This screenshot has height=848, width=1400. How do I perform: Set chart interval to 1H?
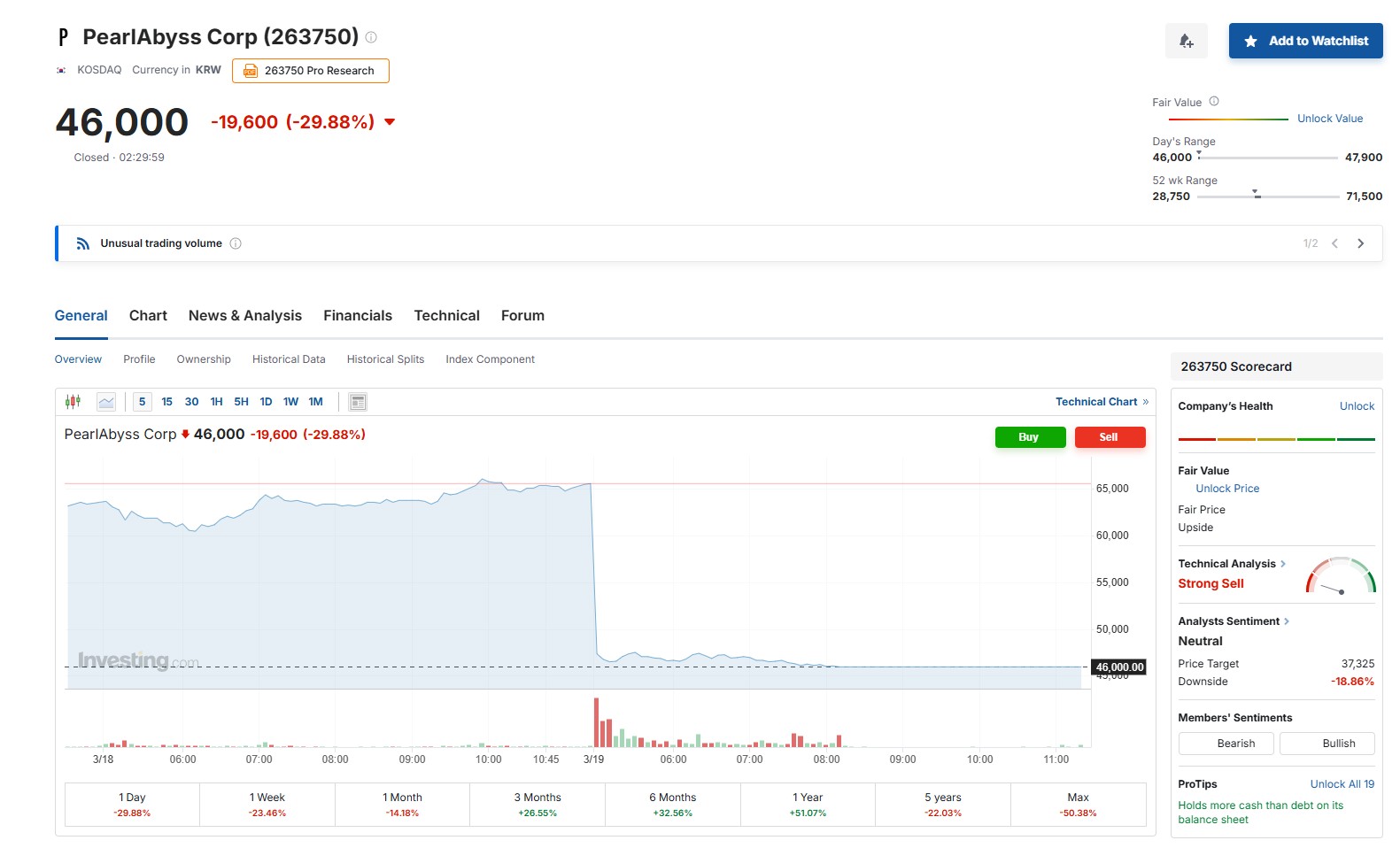(x=216, y=402)
